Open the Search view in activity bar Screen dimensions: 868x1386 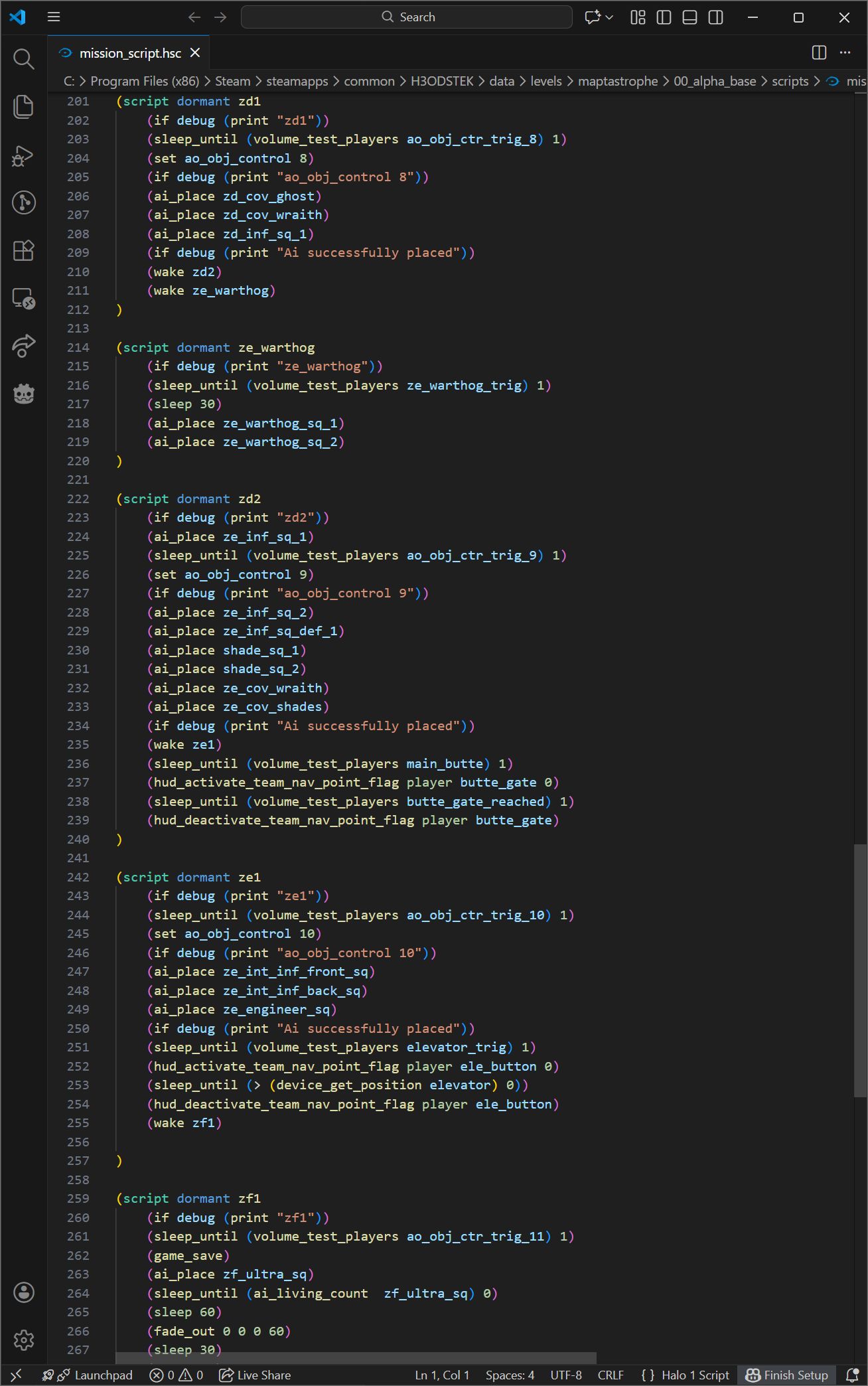pos(24,59)
